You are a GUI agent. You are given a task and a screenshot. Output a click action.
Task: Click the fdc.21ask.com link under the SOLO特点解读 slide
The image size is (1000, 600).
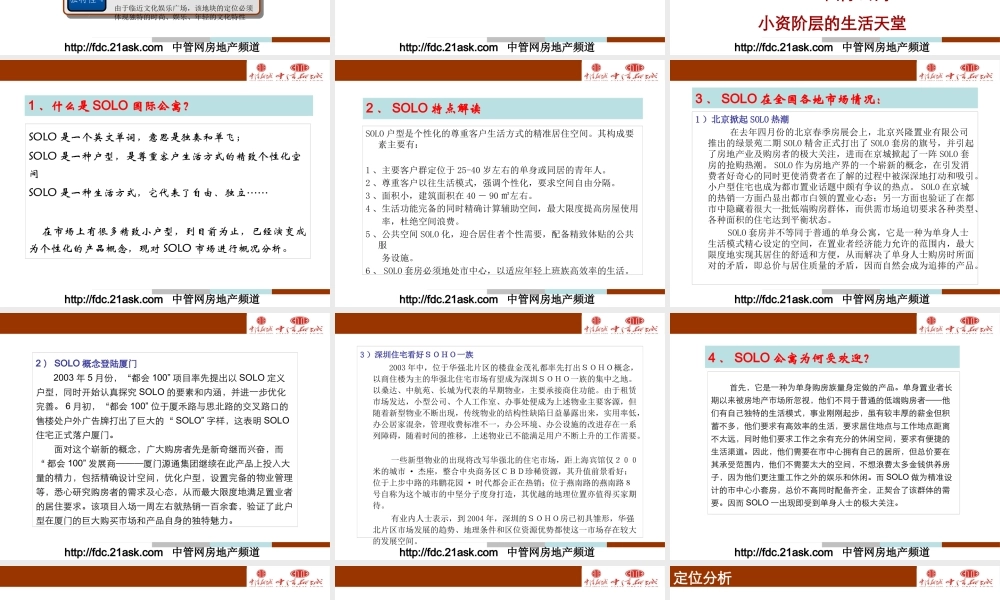448,299
